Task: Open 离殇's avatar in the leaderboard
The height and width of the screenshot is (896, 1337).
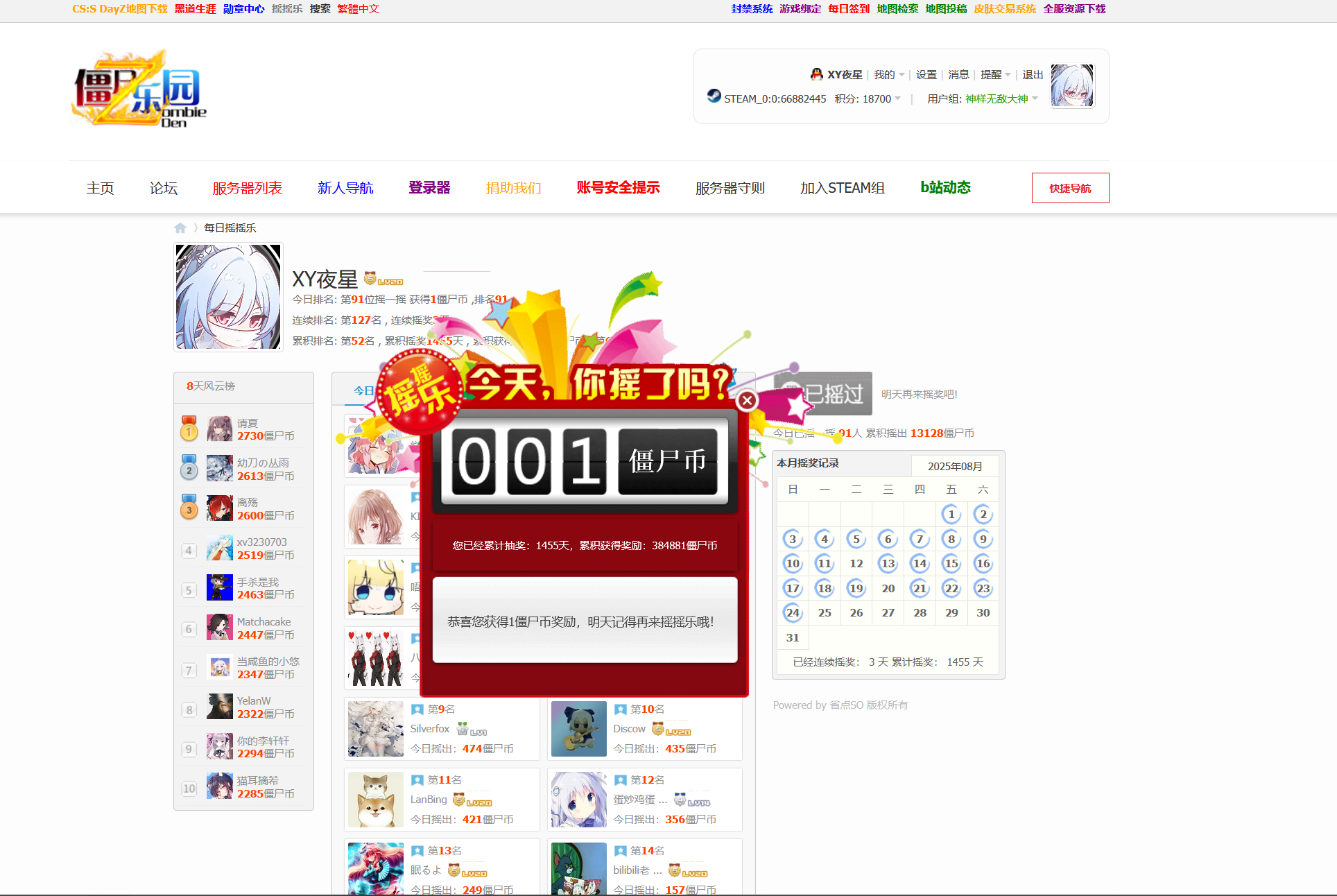Action: click(x=220, y=508)
